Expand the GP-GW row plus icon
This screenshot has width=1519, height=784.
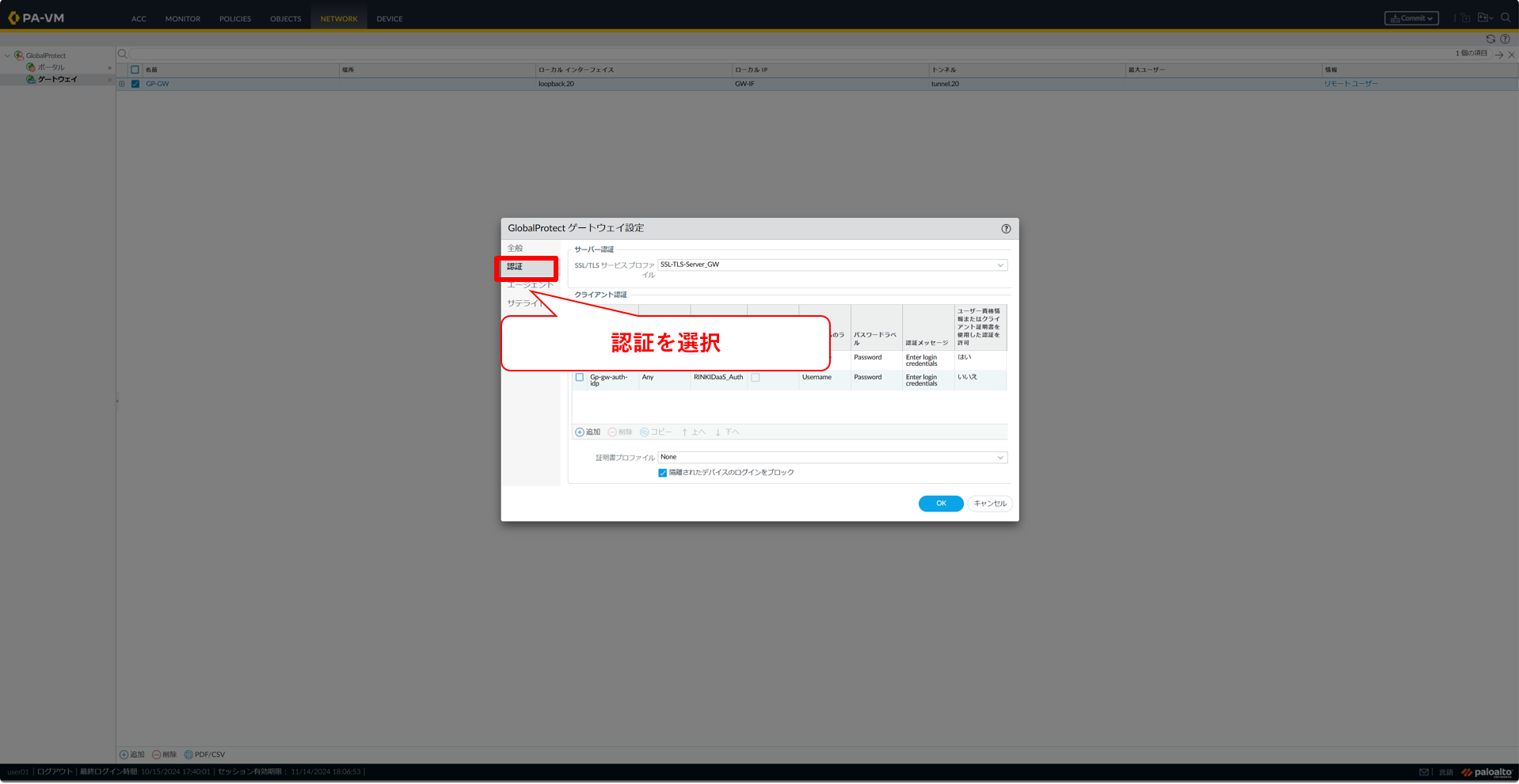click(122, 84)
